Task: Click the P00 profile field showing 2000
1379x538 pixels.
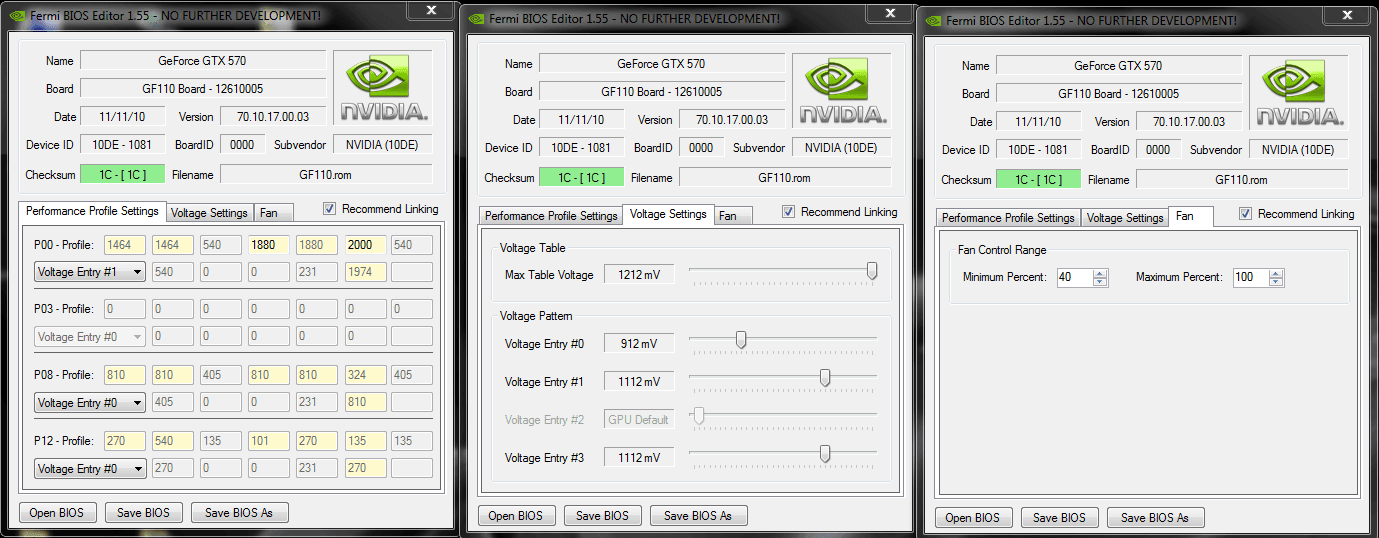Action: [365, 245]
